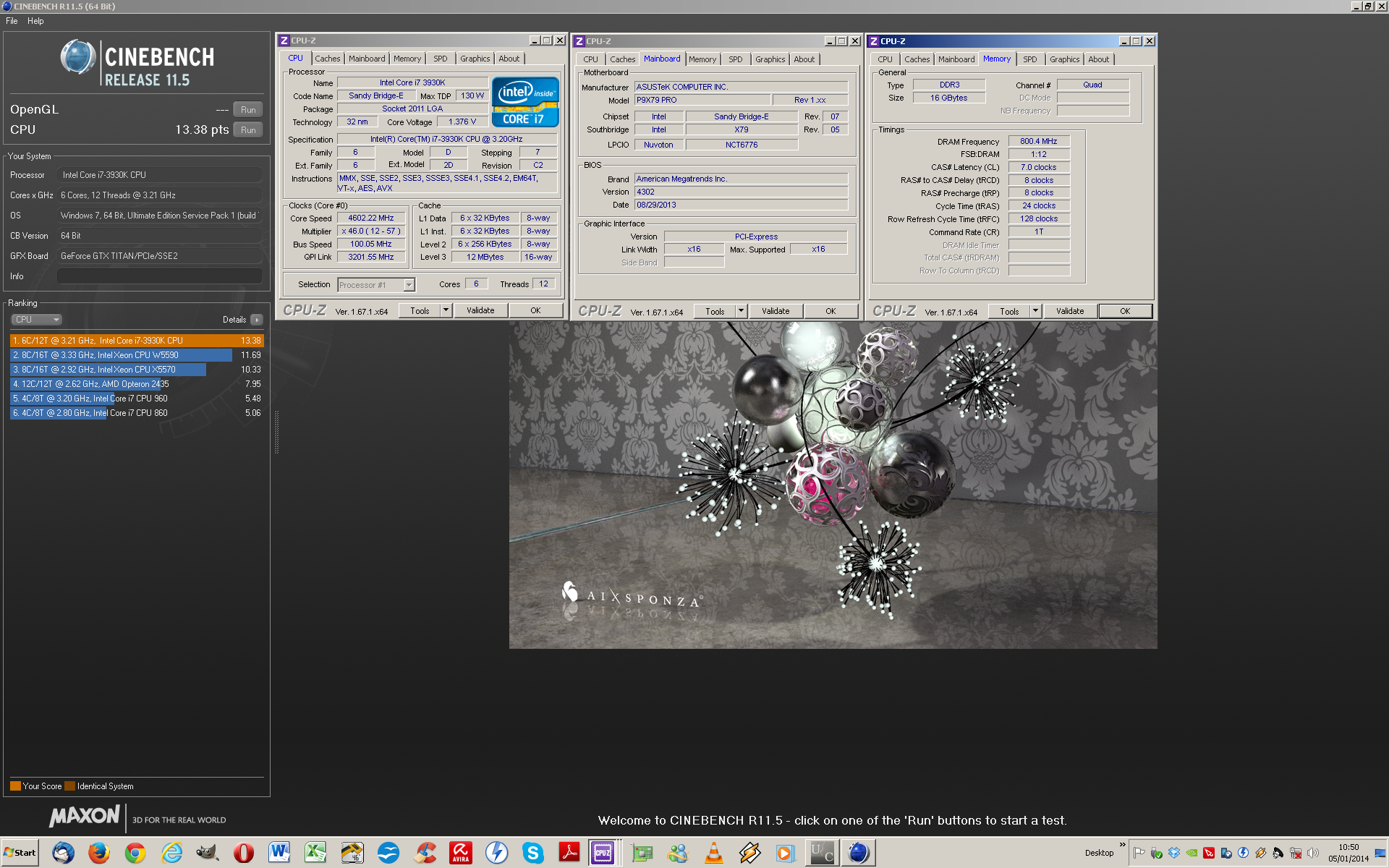This screenshot has height=868, width=1389.
Task: Run the OpenGL benchmark test
Action: [248, 110]
